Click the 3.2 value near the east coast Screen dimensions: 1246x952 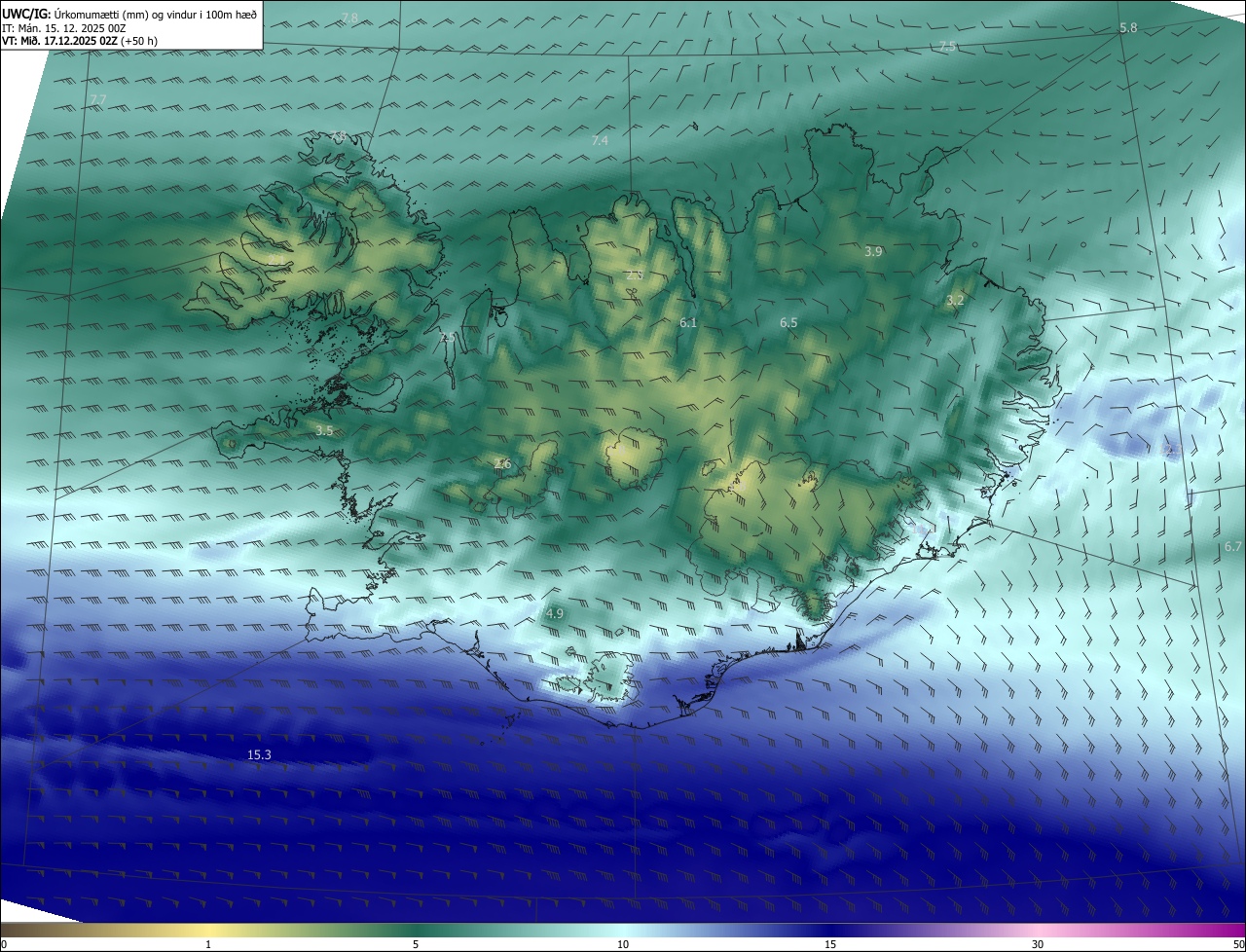tap(955, 300)
